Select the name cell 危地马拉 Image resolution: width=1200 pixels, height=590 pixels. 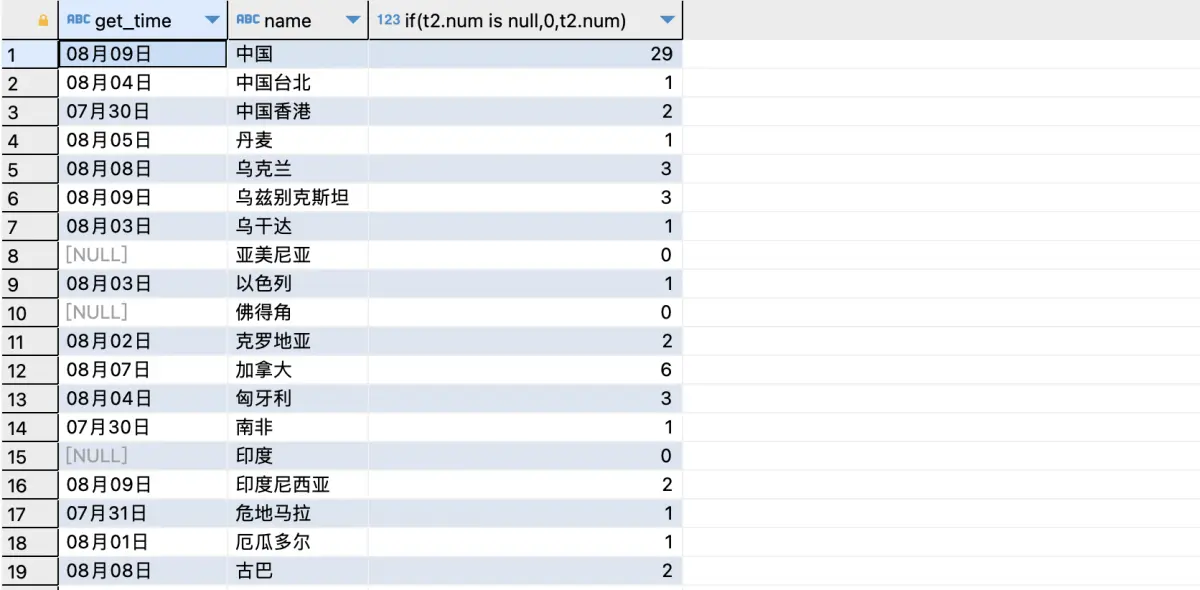pyautogui.click(x=298, y=514)
